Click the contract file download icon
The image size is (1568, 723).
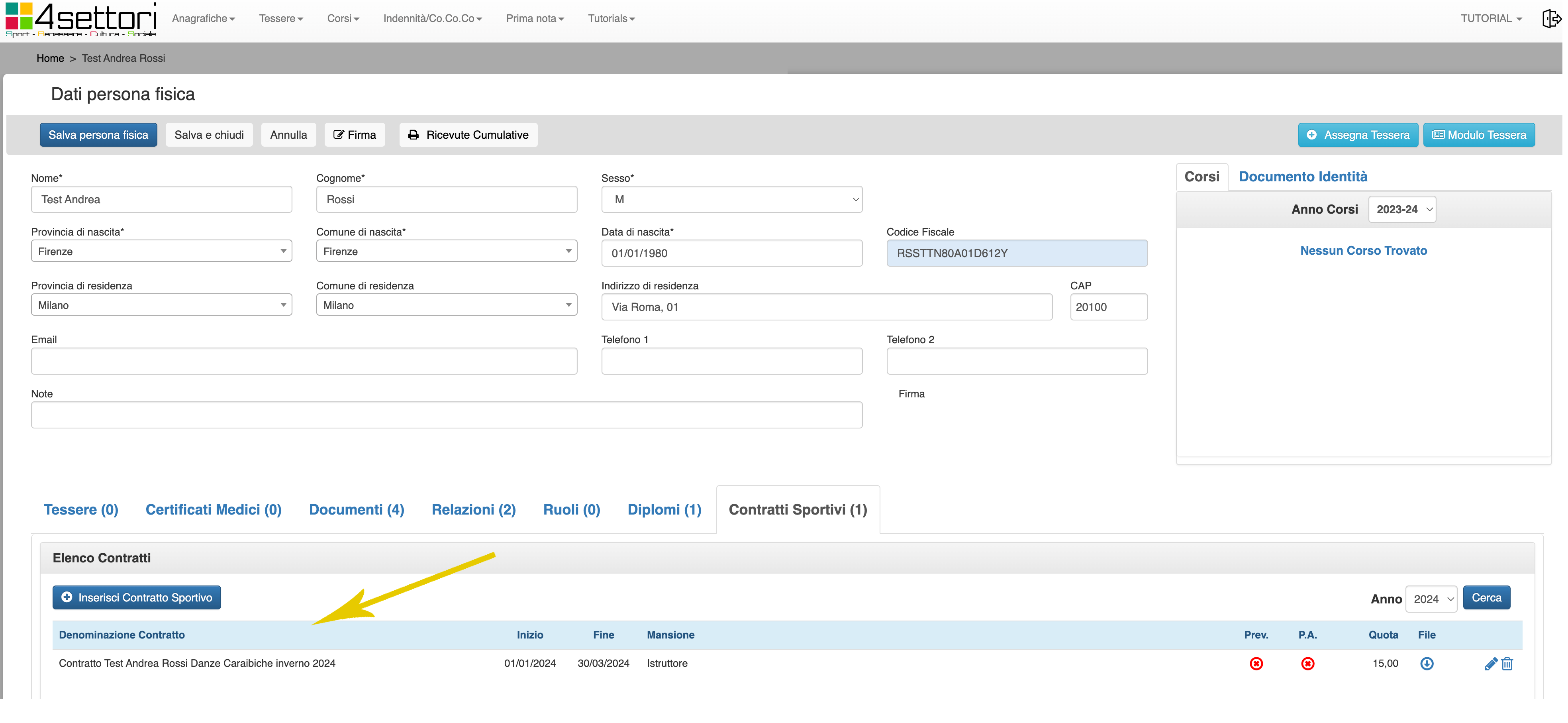(x=1426, y=663)
